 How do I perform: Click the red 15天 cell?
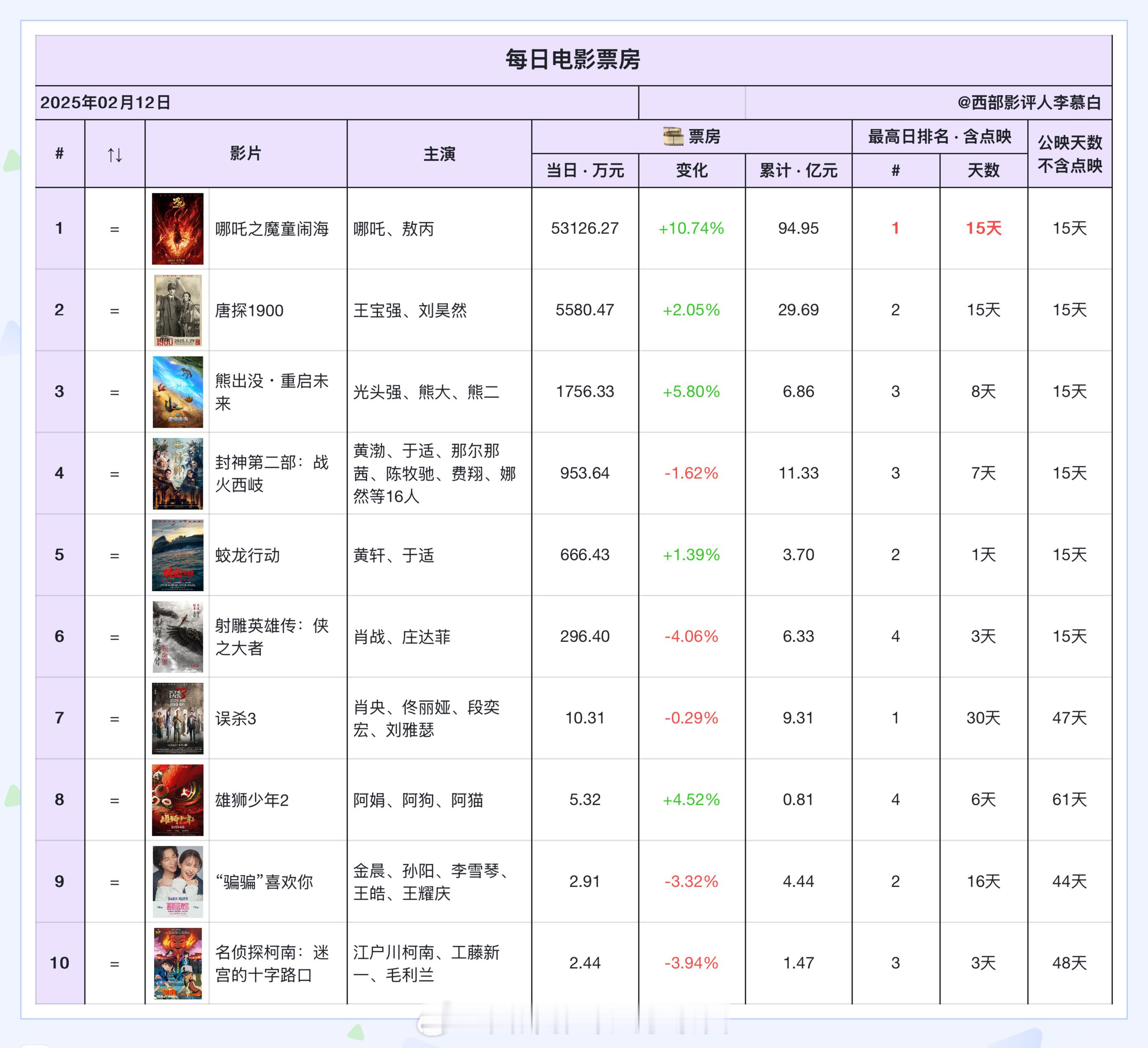[983, 228]
